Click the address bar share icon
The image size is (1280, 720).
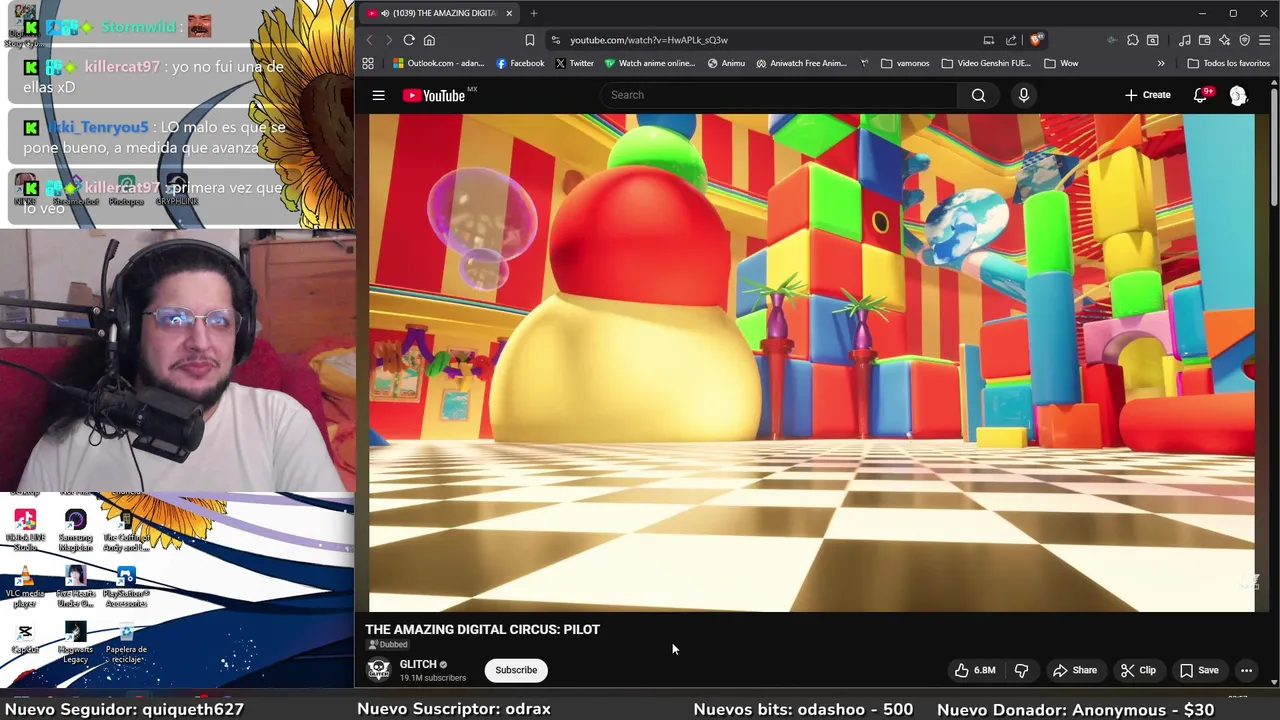point(1011,40)
